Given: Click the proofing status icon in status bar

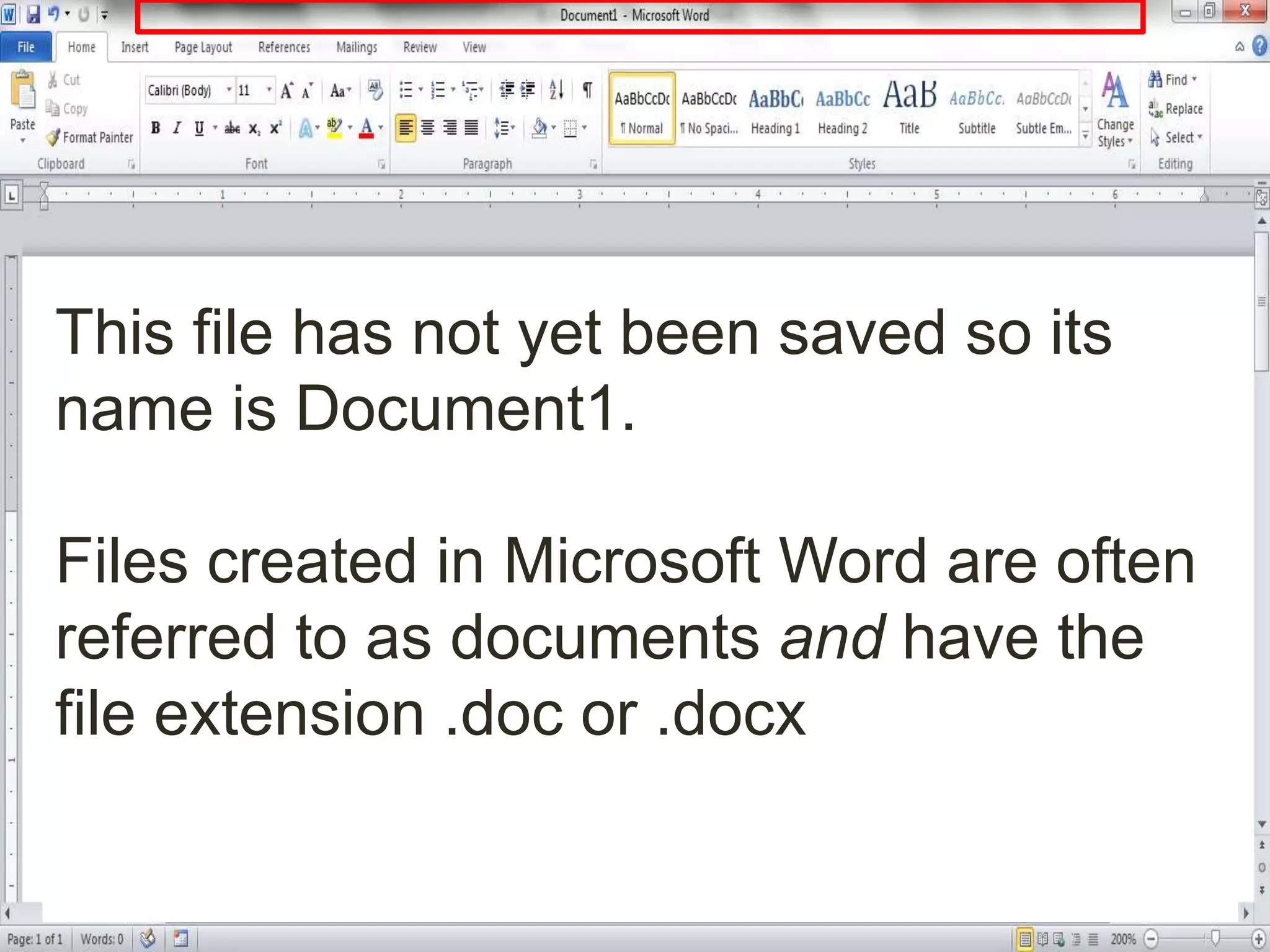Looking at the screenshot, I should [148, 938].
